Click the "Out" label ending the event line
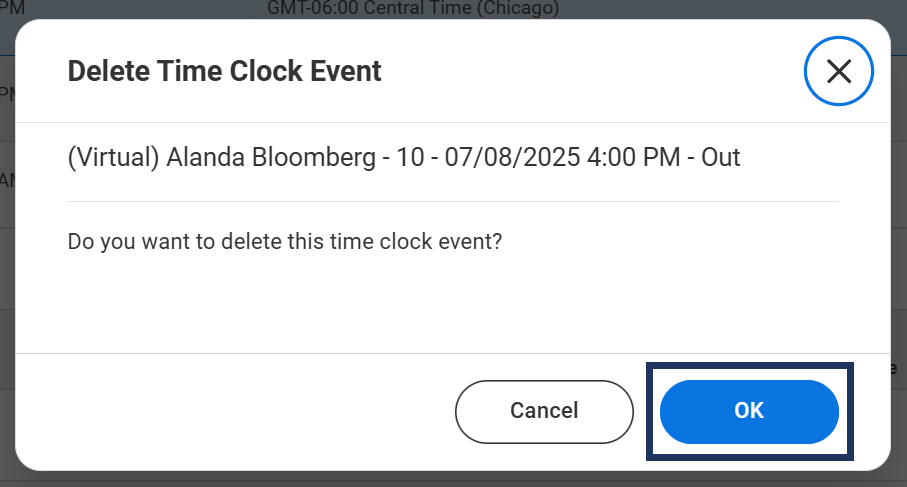Image resolution: width=907 pixels, height=487 pixels. [x=720, y=158]
